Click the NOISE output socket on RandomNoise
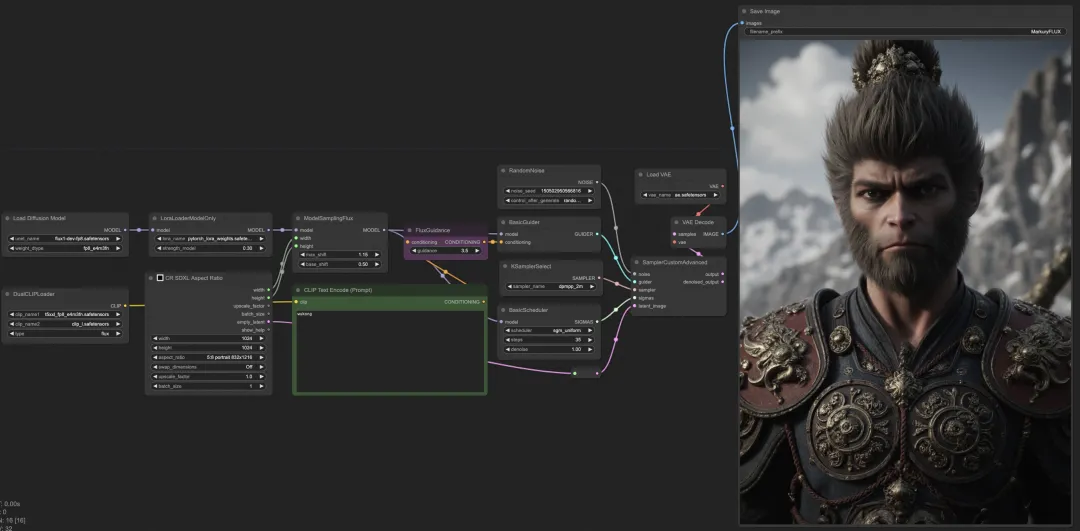The height and width of the screenshot is (531, 1080). tap(597, 183)
